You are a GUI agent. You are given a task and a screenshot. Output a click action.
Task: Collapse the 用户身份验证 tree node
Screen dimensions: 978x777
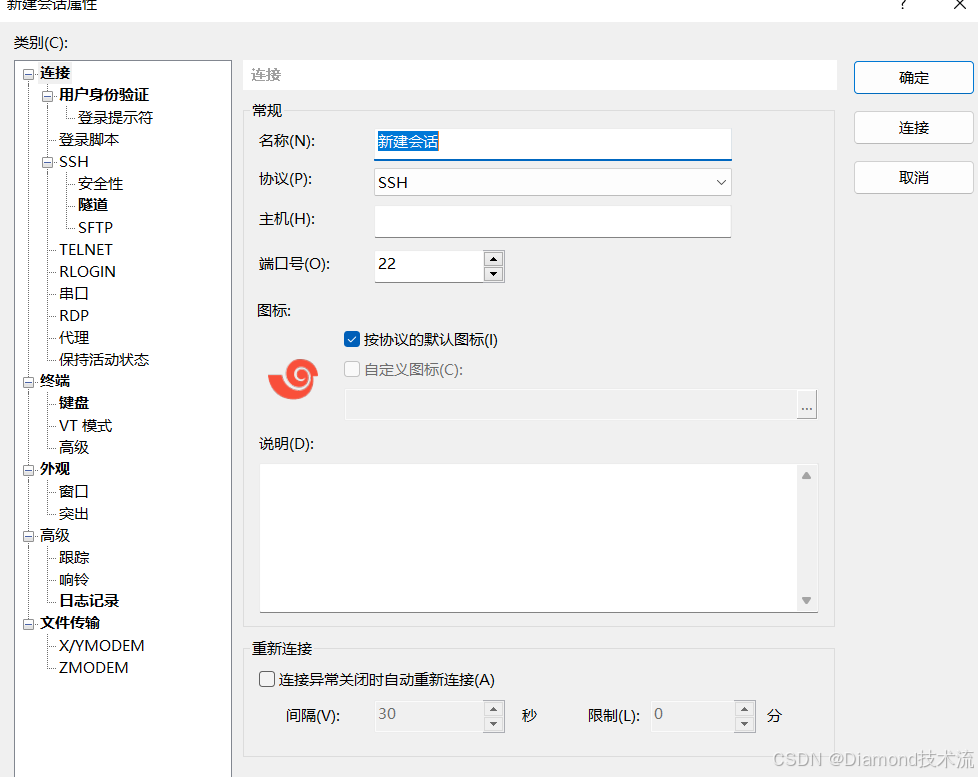(47, 96)
